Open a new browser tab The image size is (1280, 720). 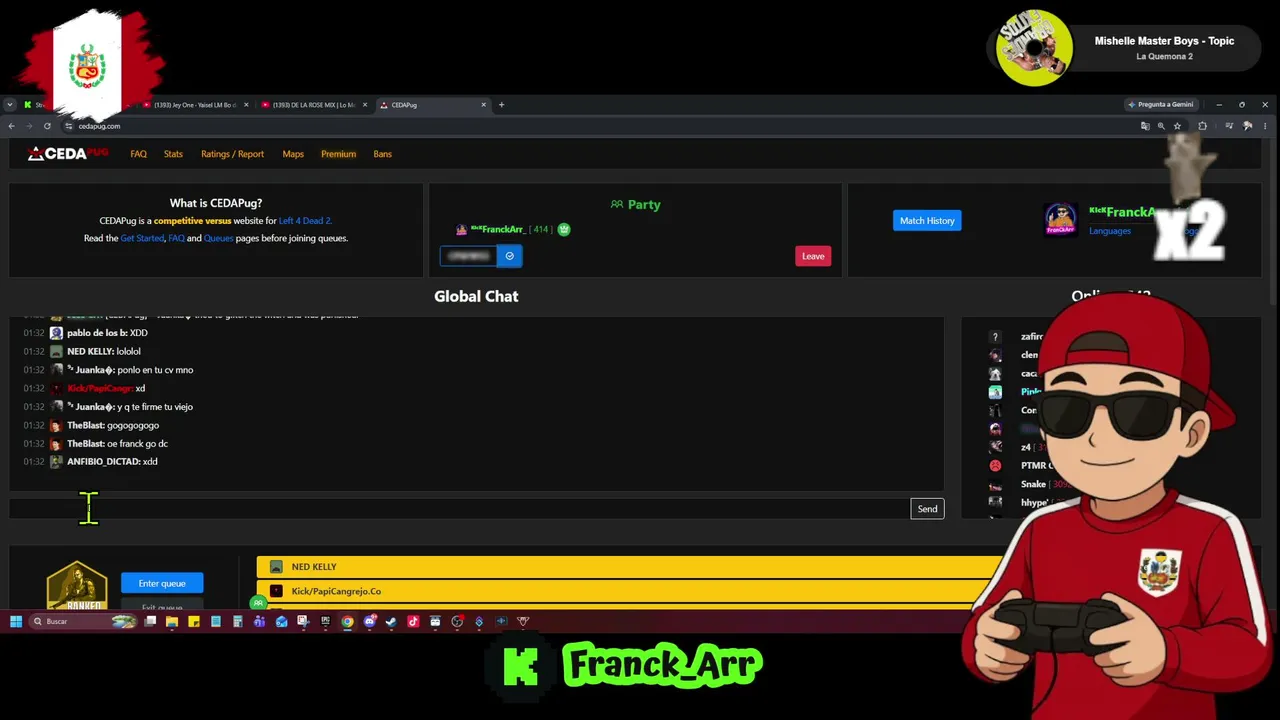(501, 105)
